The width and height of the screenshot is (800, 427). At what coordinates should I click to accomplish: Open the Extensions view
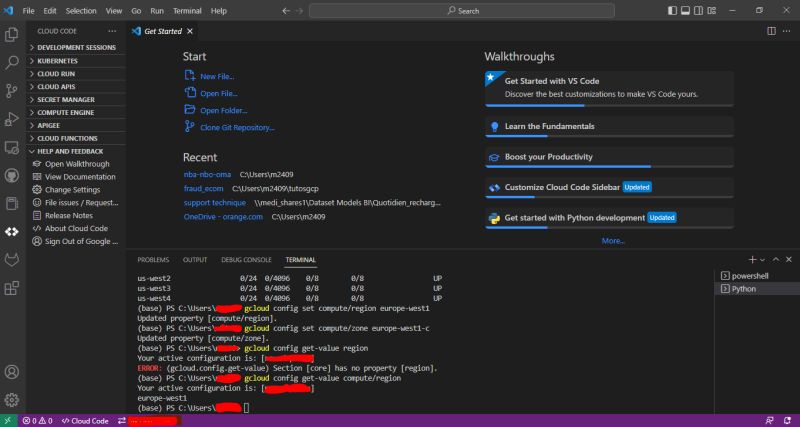point(12,288)
